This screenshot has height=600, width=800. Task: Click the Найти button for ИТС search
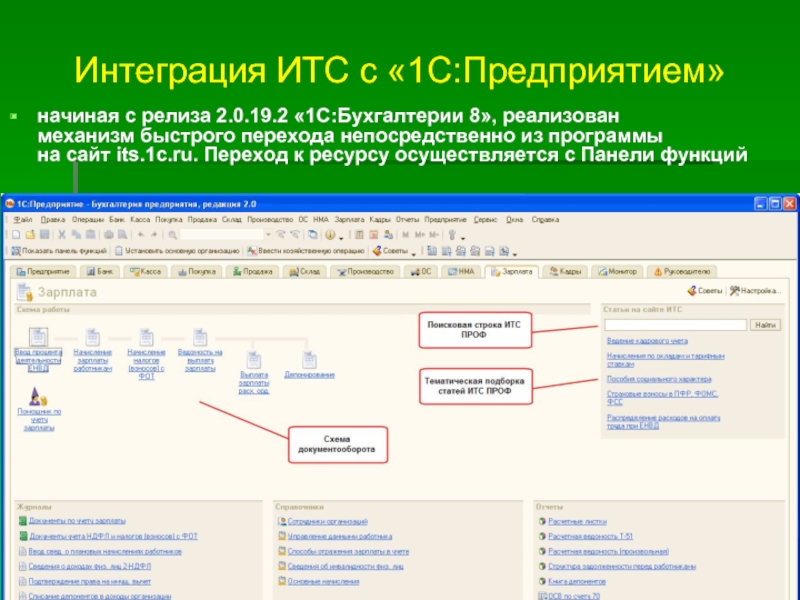(x=765, y=325)
